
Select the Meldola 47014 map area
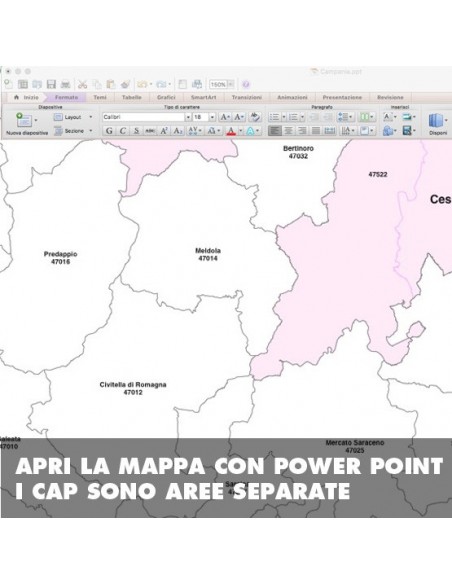click(208, 254)
